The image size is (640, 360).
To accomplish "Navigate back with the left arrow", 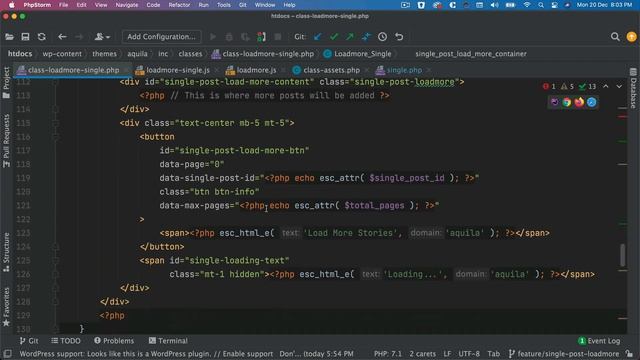I will [62, 37].
